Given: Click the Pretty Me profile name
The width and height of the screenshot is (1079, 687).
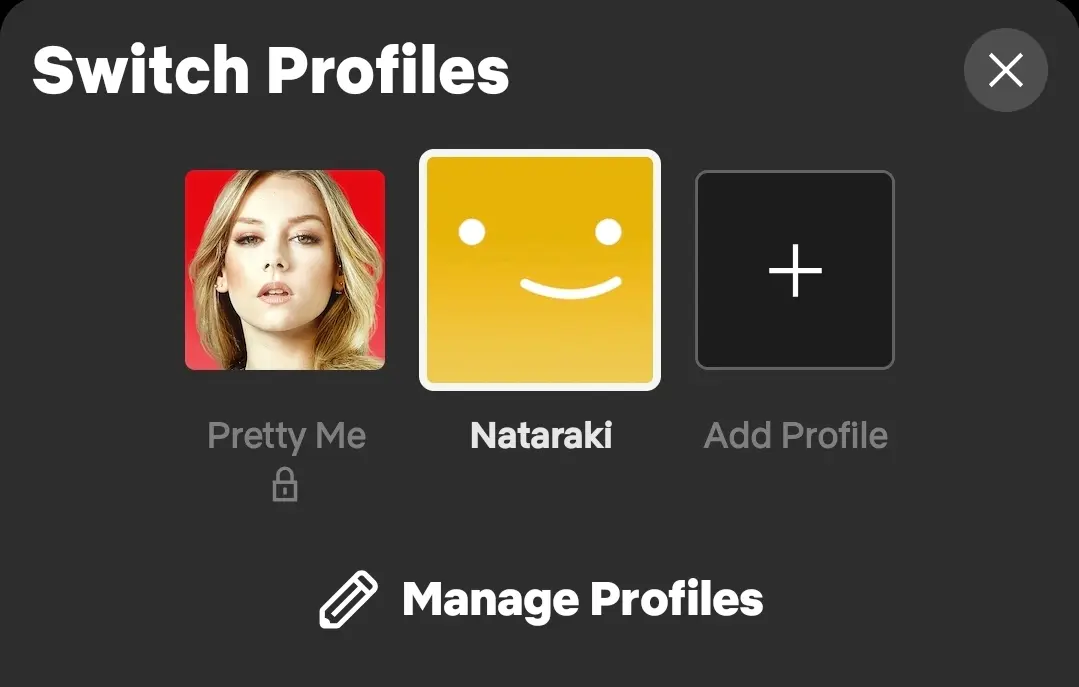Looking at the screenshot, I should (x=286, y=436).
